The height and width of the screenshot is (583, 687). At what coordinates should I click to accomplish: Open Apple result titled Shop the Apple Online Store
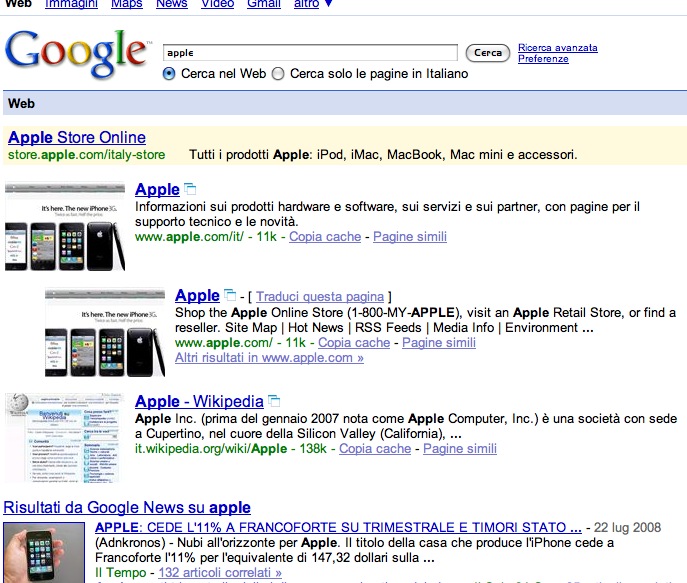click(197, 295)
